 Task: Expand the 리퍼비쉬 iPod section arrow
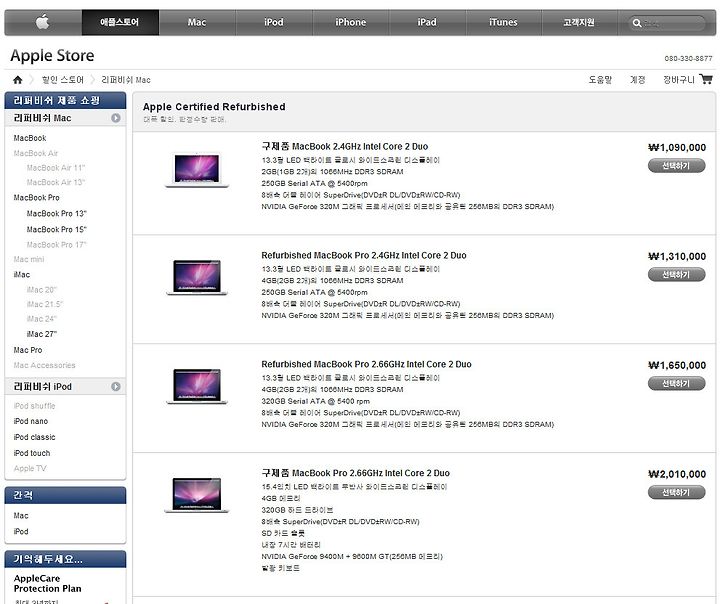pos(116,387)
